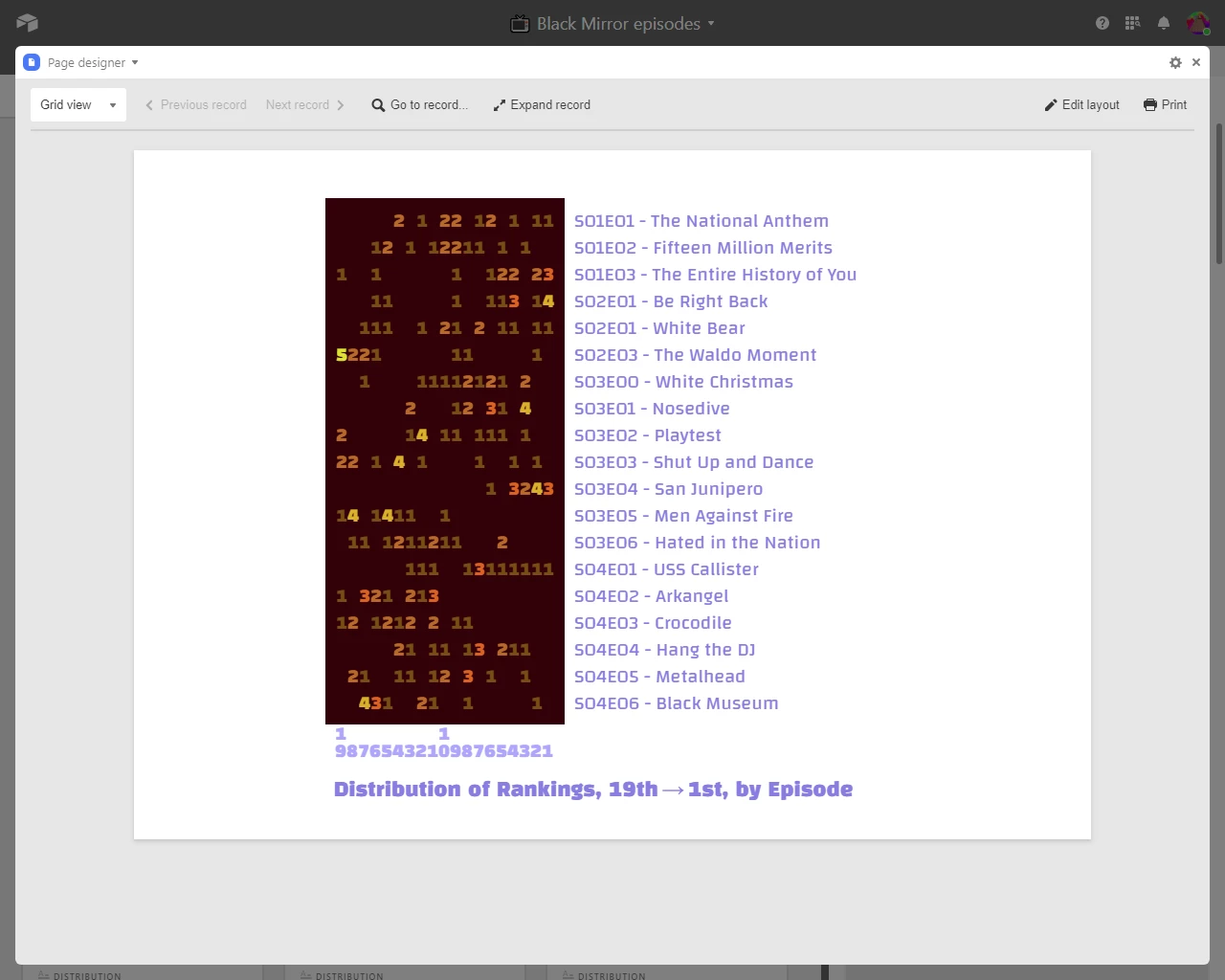This screenshot has width=1225, height=980.
Task: Select S04E02 - Arkangel text
Action: pyautogui.click(x=652, y=596)
